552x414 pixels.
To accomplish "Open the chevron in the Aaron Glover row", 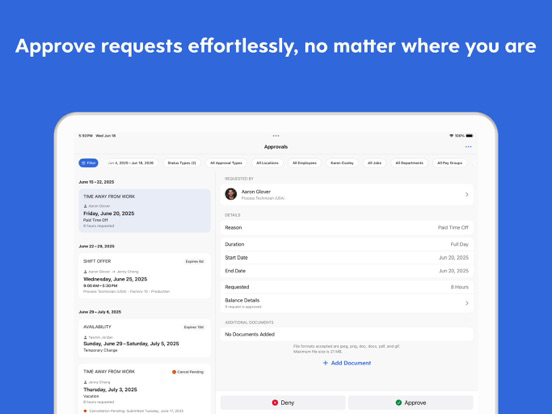I will point(467,194).
